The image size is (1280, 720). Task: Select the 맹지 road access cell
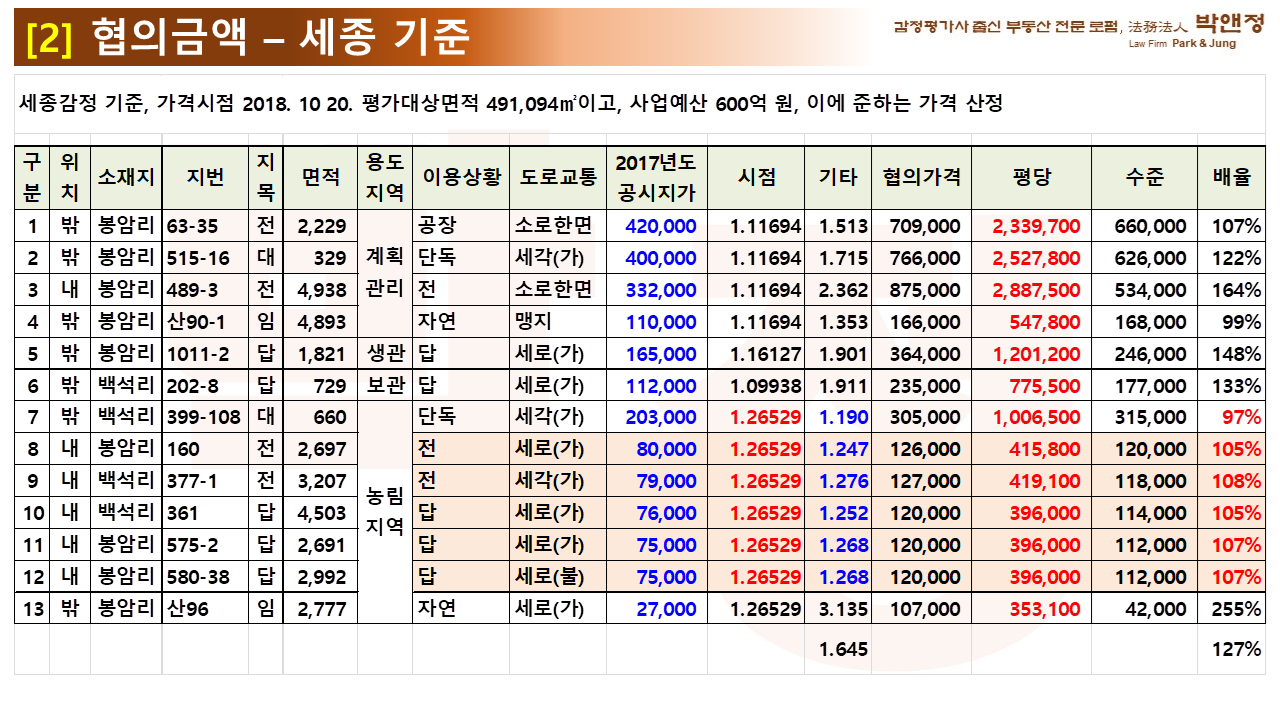click(533, 322)
